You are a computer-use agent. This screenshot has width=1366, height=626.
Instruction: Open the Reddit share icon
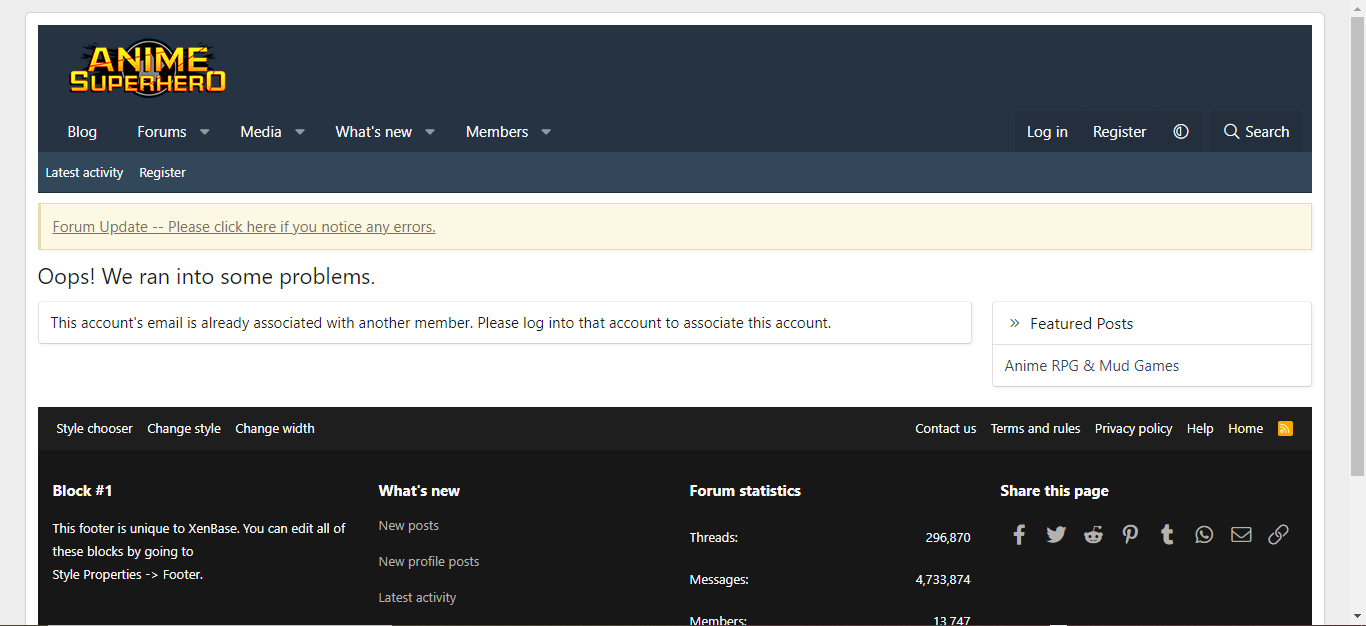pyautogui.click(x=1093, y=534)
